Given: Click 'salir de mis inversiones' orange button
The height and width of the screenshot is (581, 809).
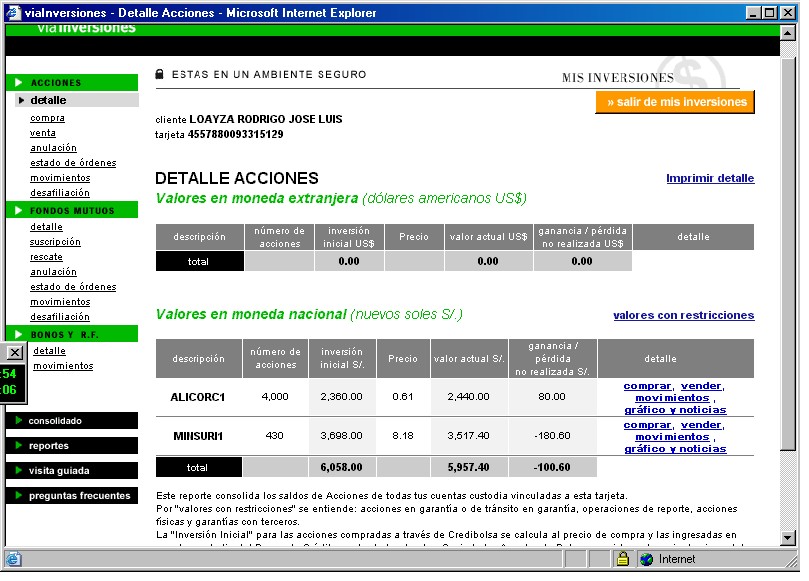Looking at the screenshot, I should [x=675, y=102].
